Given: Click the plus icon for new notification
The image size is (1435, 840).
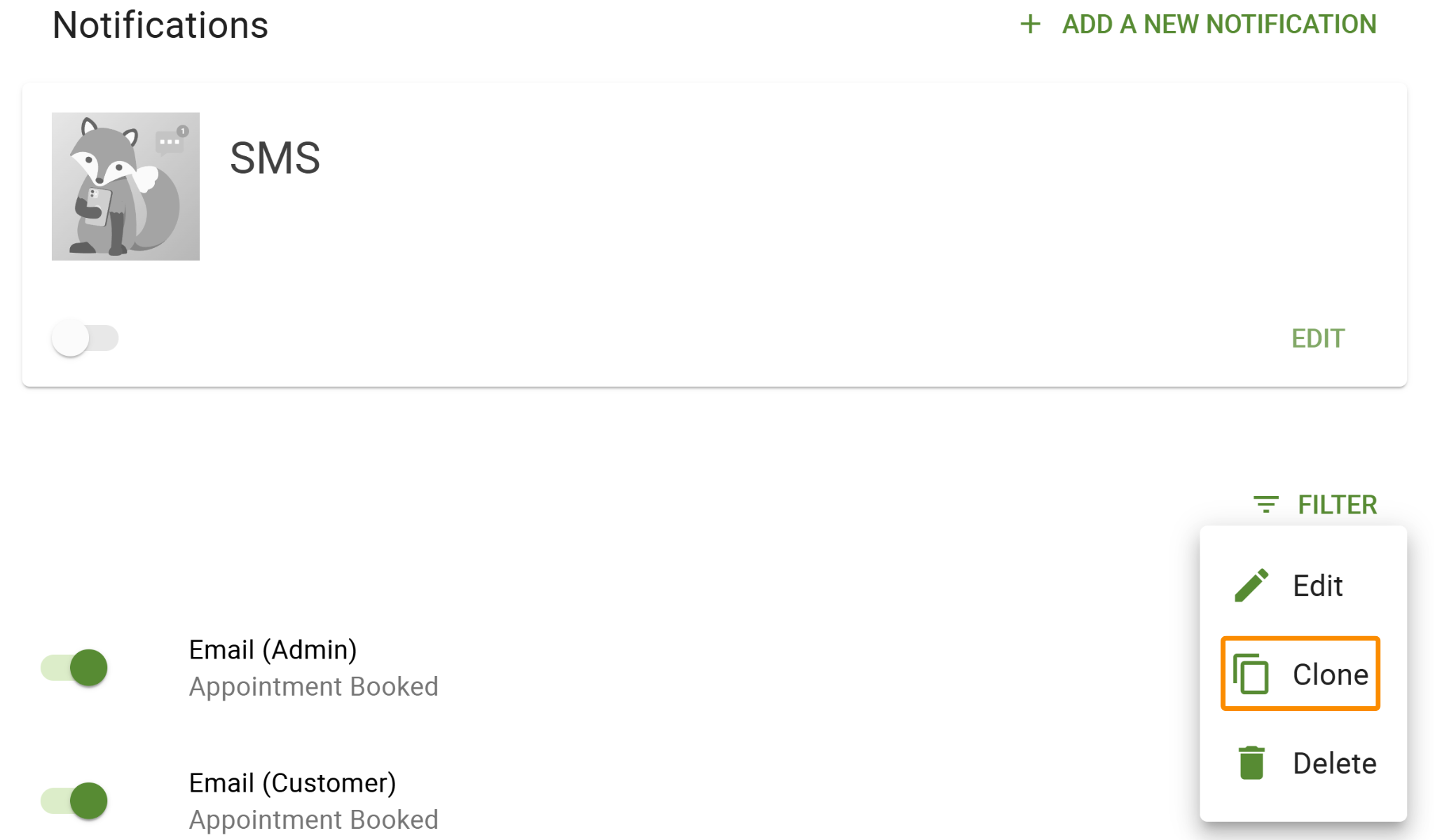Looking at the screenshot, I should click(1030, 25).
